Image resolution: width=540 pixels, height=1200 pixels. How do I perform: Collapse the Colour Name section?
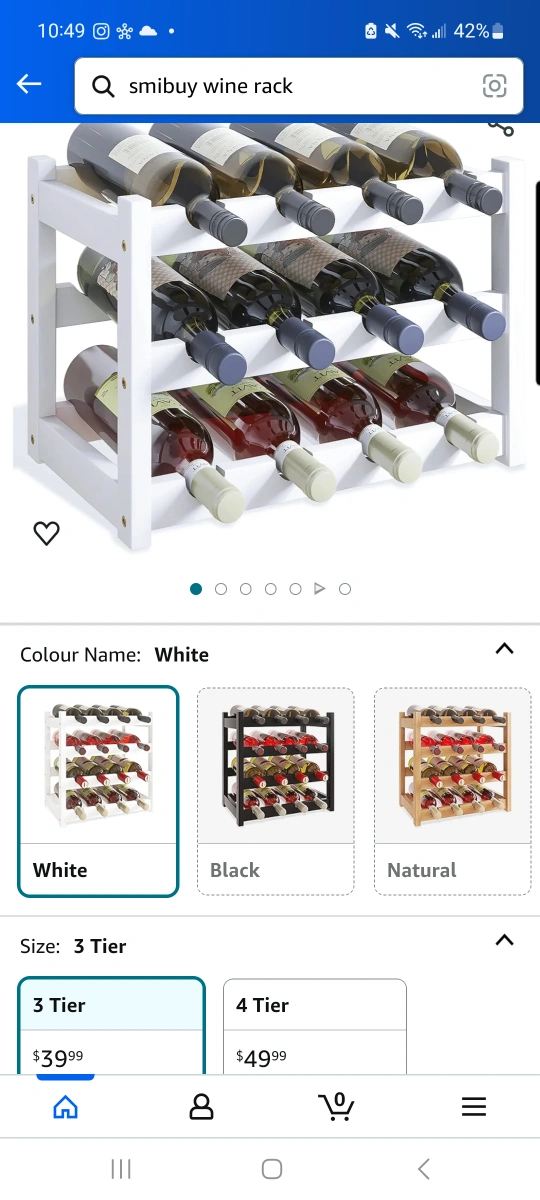pos(504,649)
